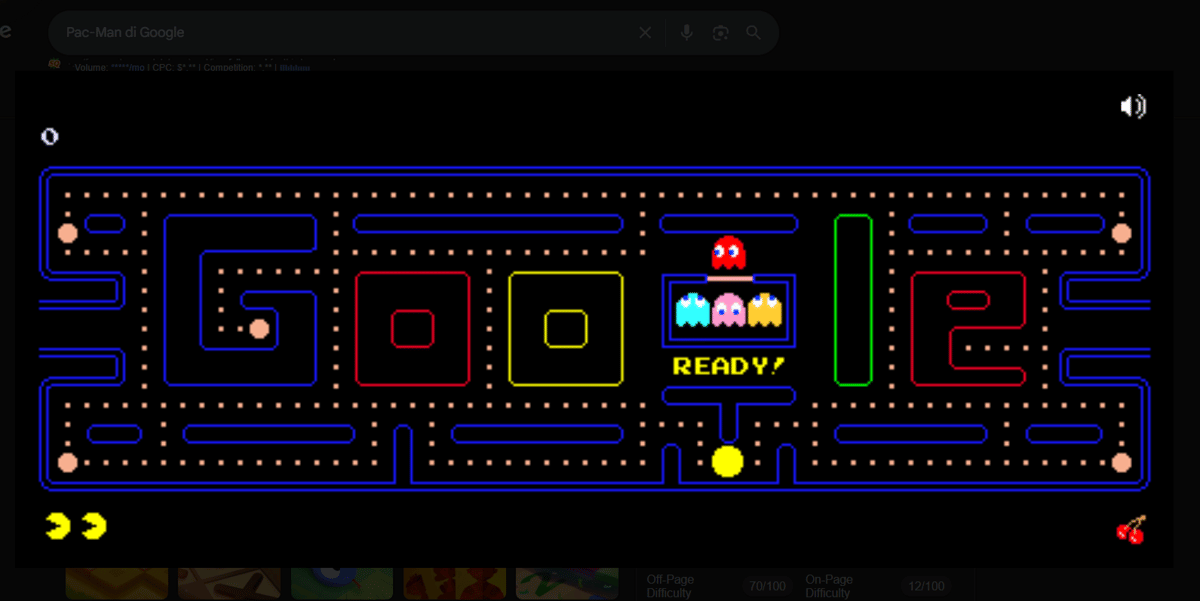The width and height of the screenshot is (1200, 601).
Task: Click the 12/100 On-Page Difficulty badge
Action: 928,585
